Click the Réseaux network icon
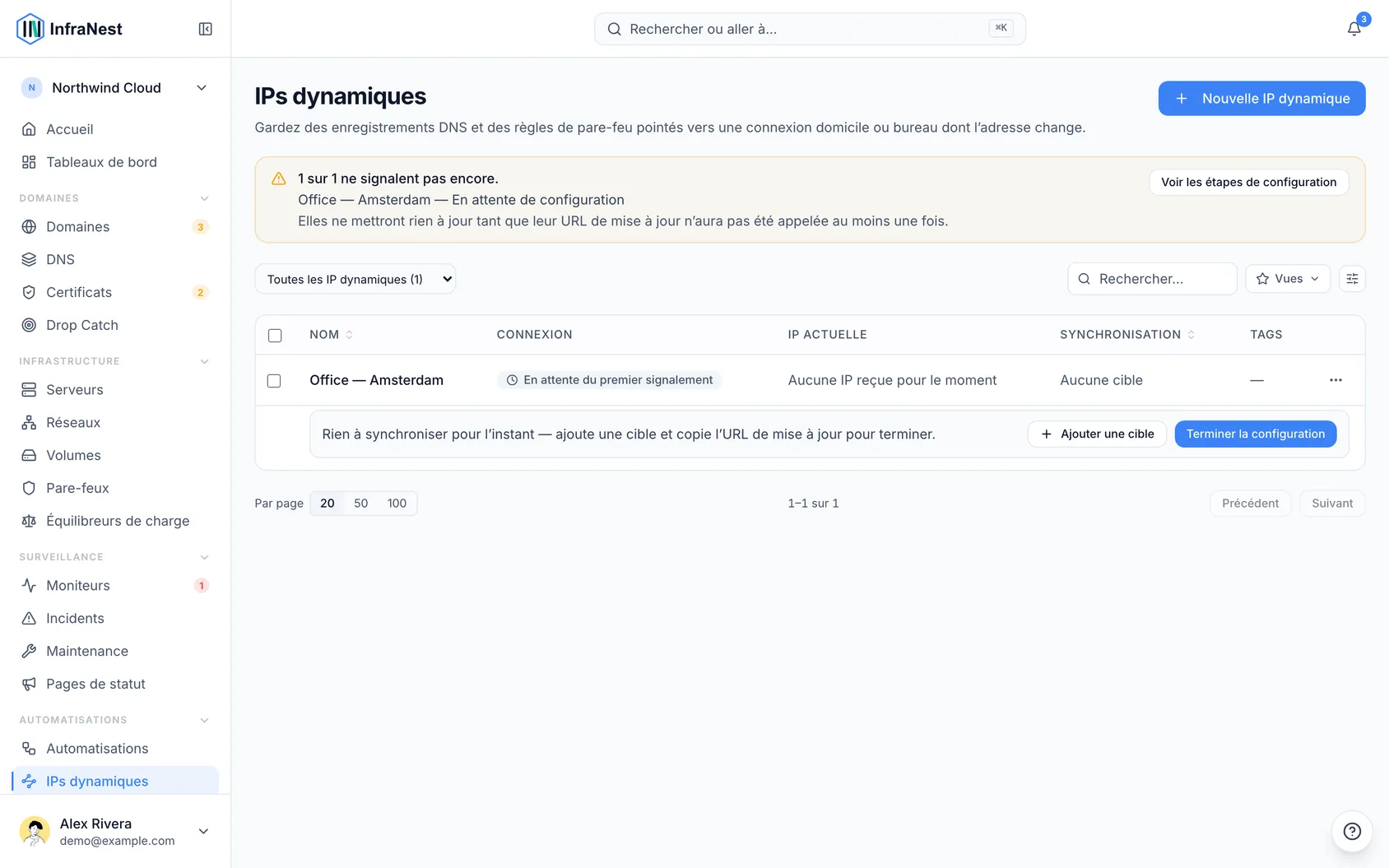The image size is (1389, 868). pyautogui.click(x=29, y=422)
